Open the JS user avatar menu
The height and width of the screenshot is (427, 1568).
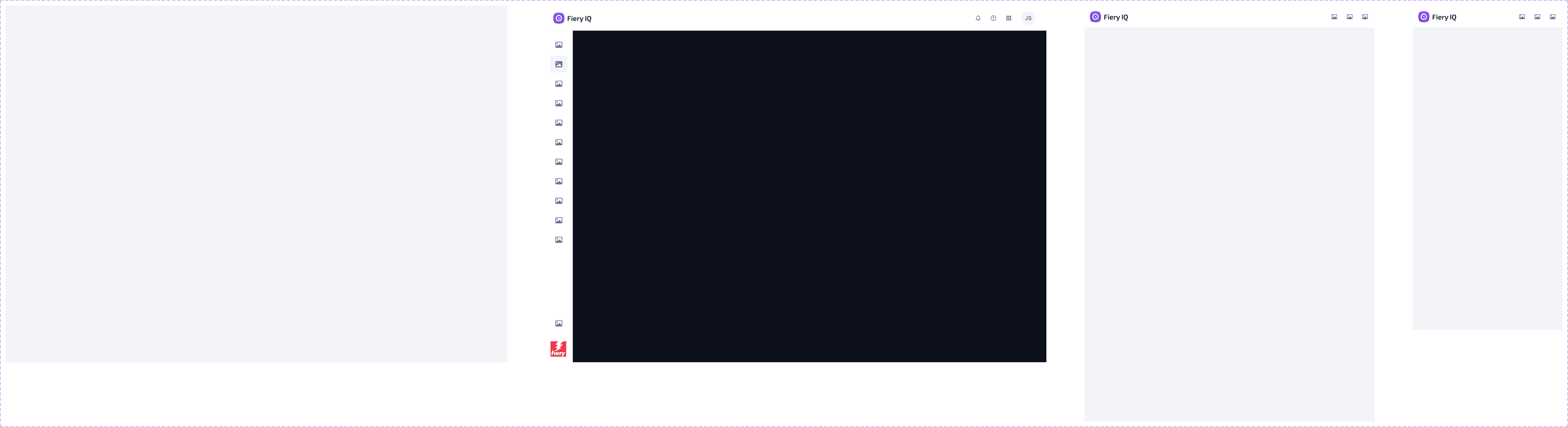(1028, 18)
